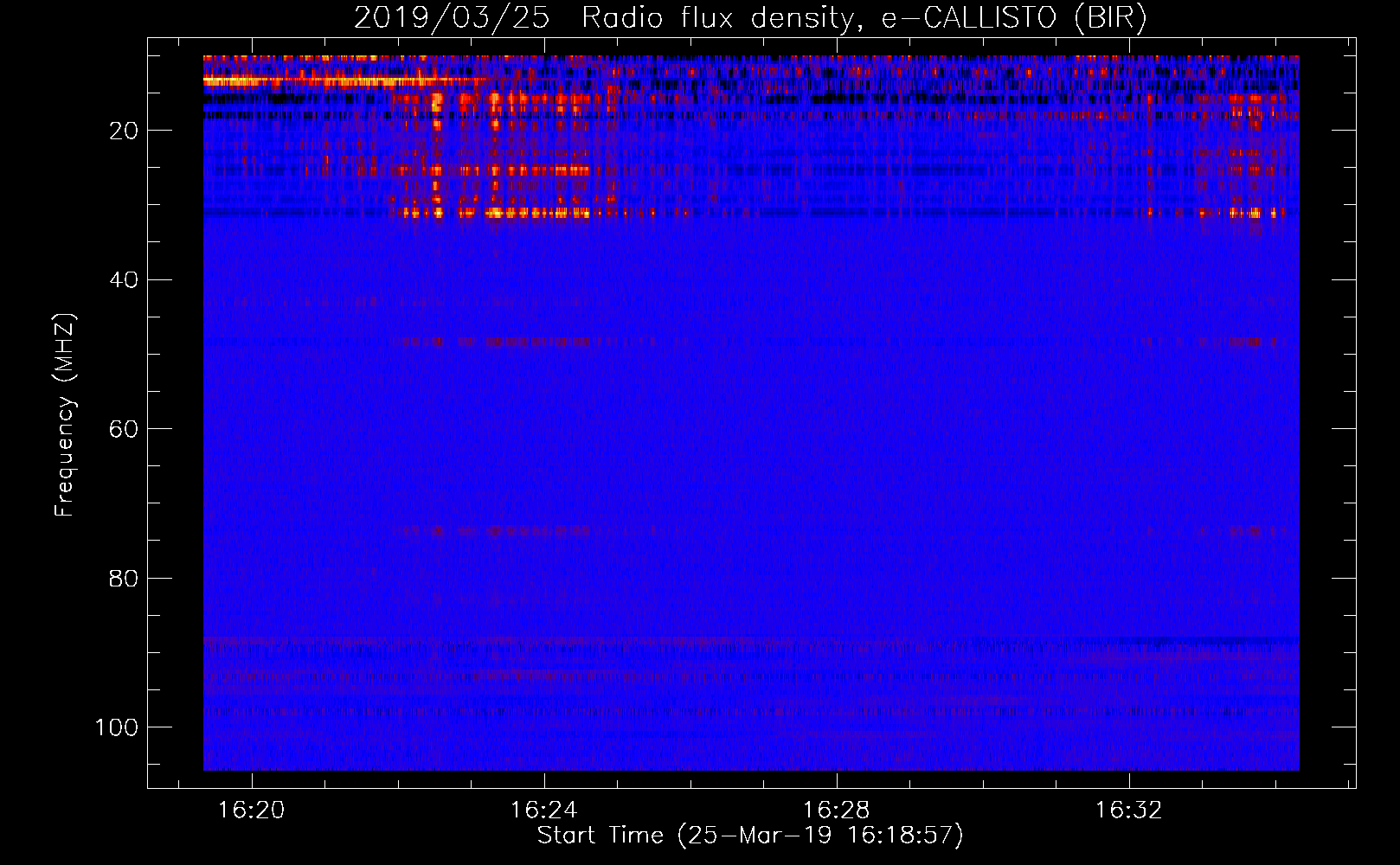1400x865 pixels.
Task: Click the "60" frequency tick label
Action: [124, 429]
